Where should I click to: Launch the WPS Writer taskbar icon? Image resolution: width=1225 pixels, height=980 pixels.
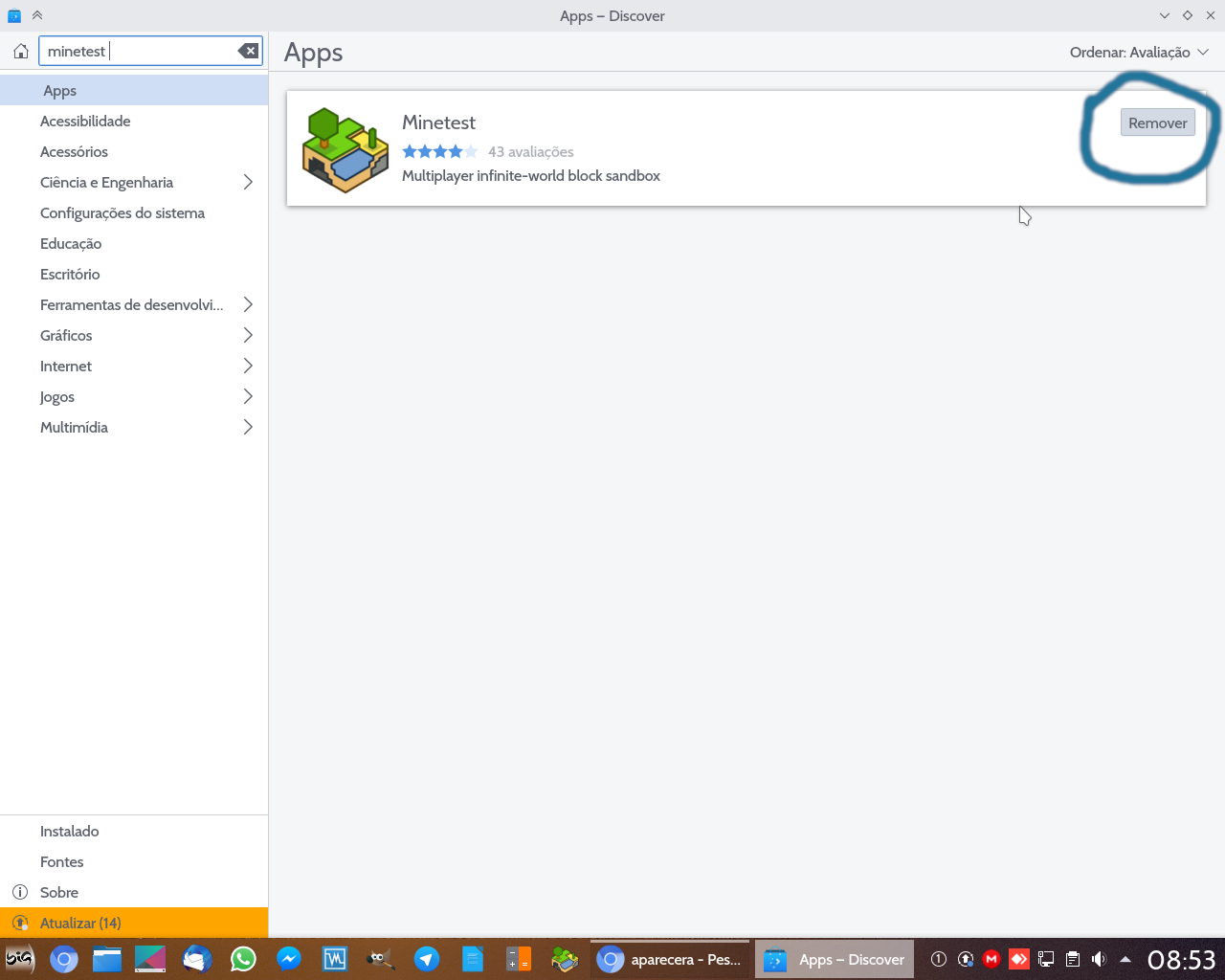(x=335, y=959)
